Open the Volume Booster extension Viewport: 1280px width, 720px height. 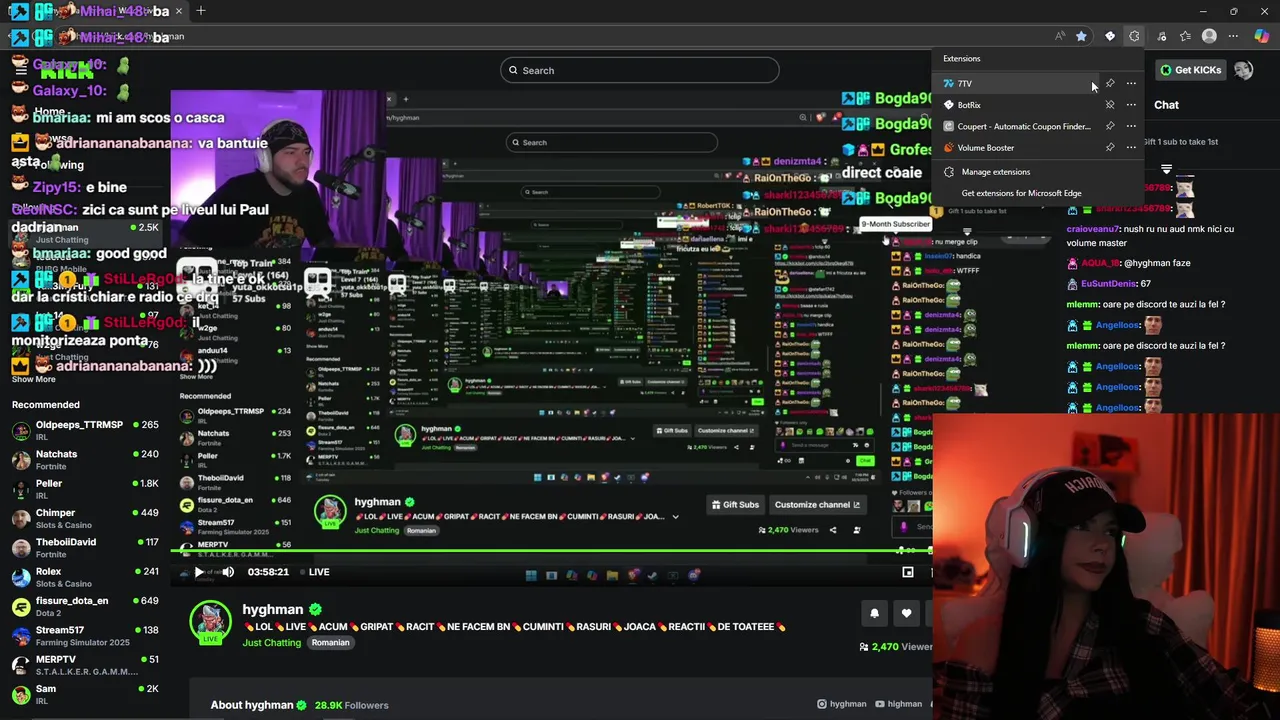pyautogui.click(x=1016, y=148)
